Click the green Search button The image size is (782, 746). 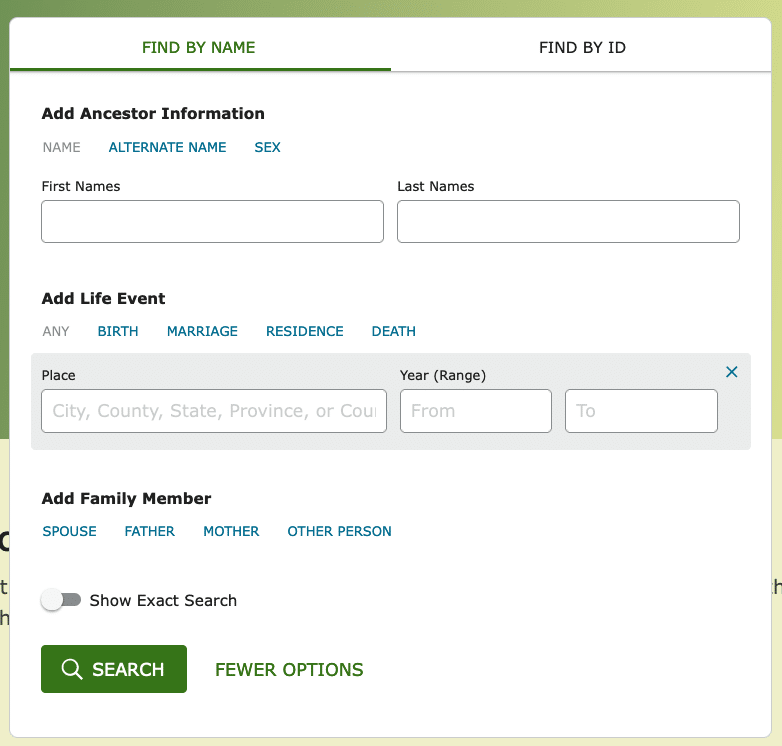pyautogui.click(x=114, y=669)
